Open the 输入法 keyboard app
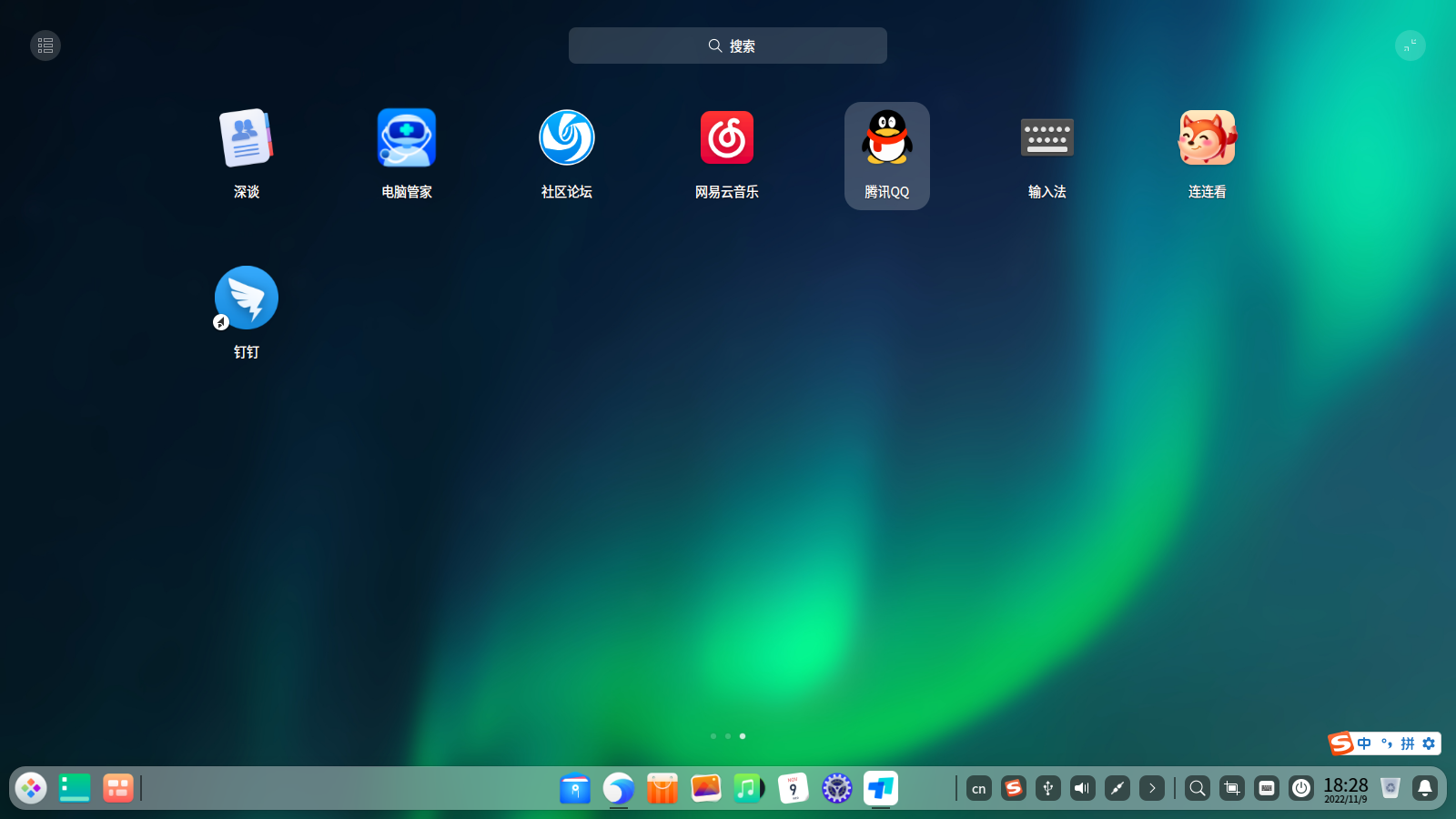This screenshot has height=819, width=1456. [1047, 138]
